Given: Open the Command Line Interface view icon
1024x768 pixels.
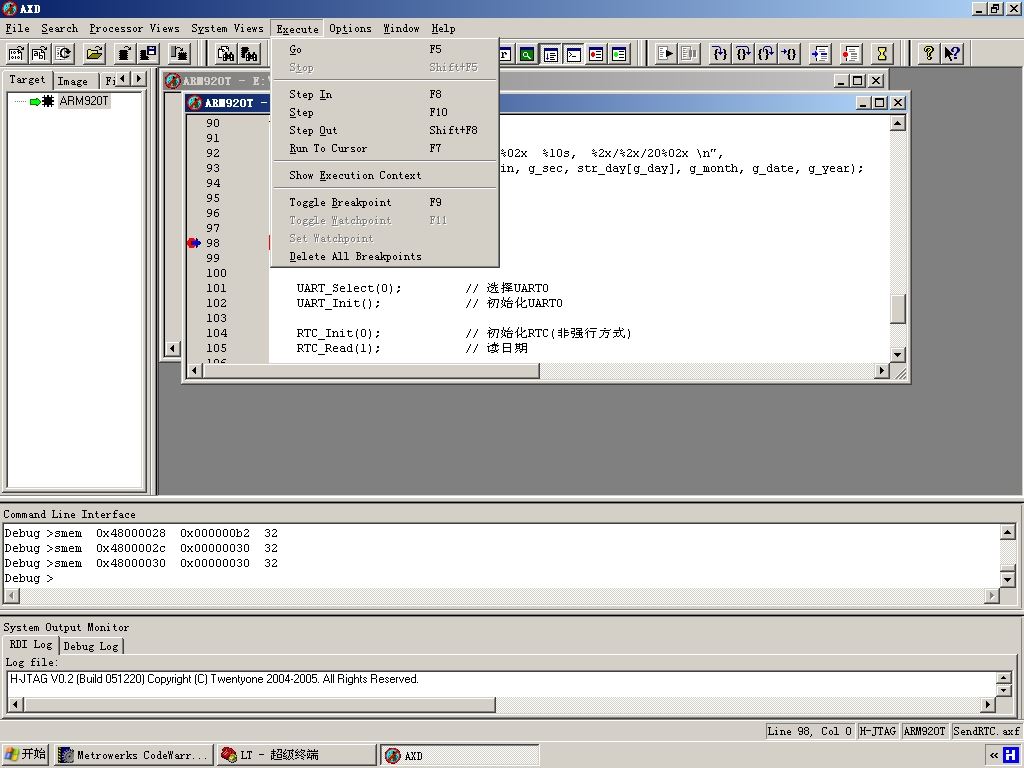Looking at the screenshot, I should (573, 54).
